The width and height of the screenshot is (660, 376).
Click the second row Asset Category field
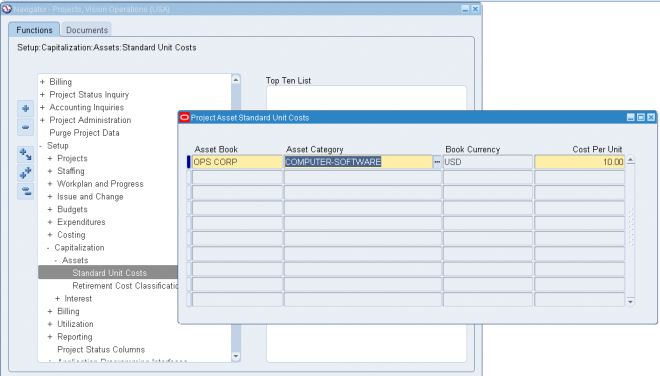[x=363, y=177]
